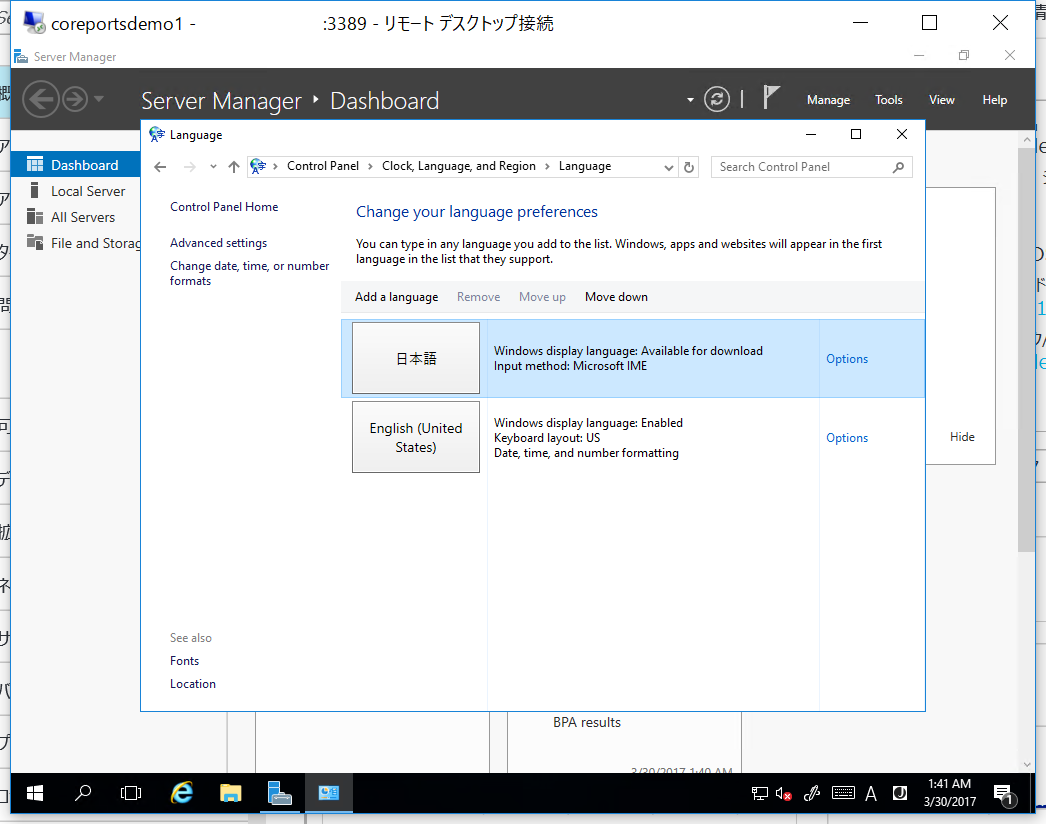This screenshot has width=1046, height=824.
Task: Open Action Center notification icon
Action: coord(1003,794)
